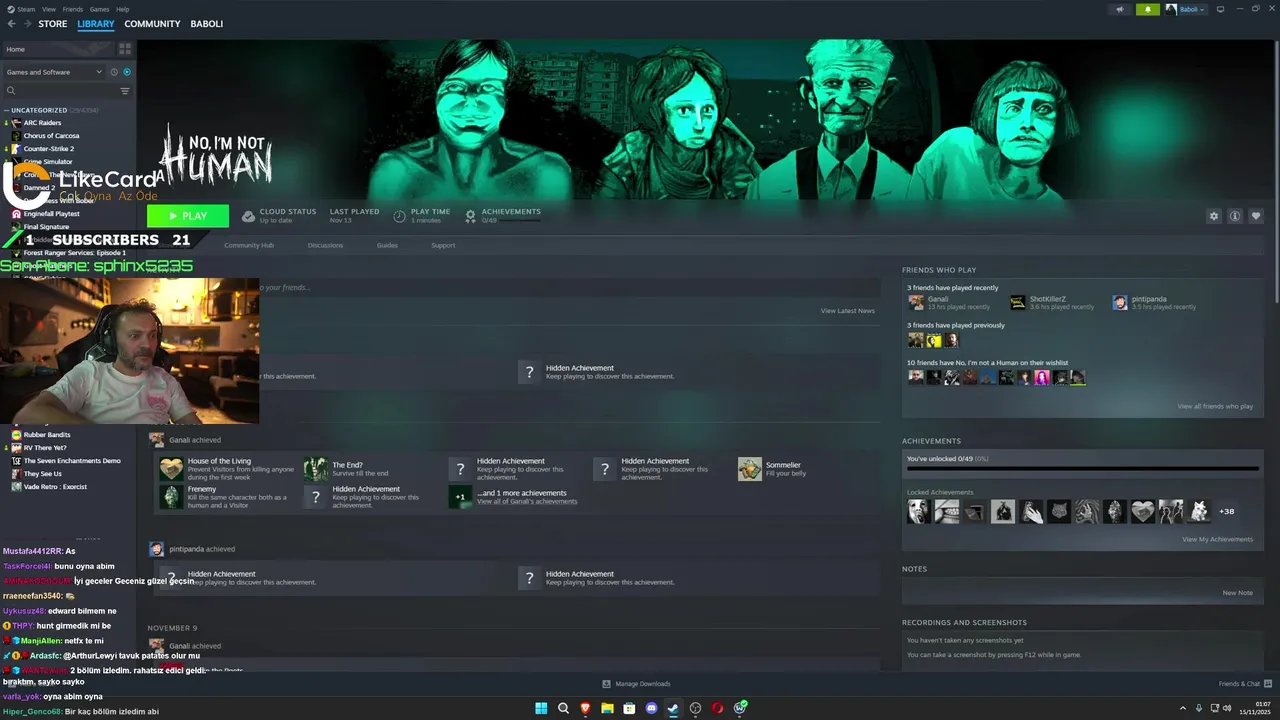
Task: Open the BABOLI profile tab
Action: point(207,24)
